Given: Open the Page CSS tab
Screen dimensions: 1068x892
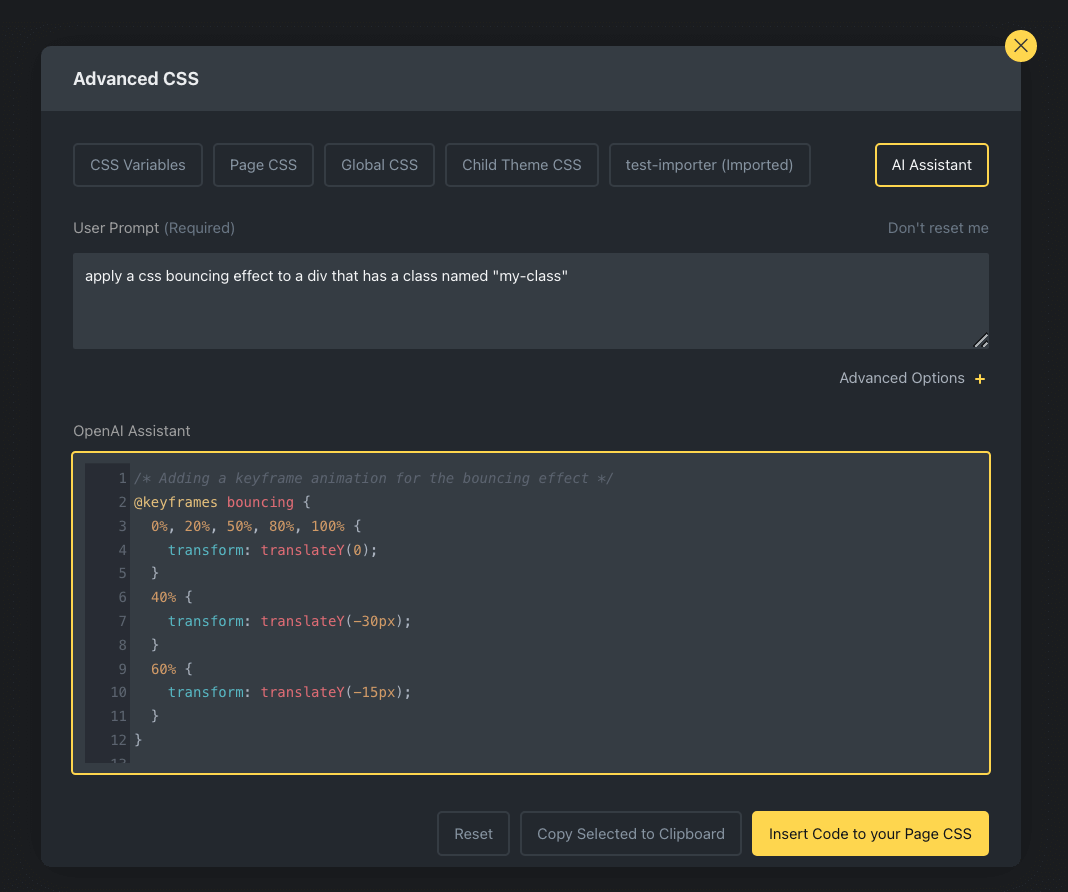Looking at the screenshot, I should click(x=263, y=165).
